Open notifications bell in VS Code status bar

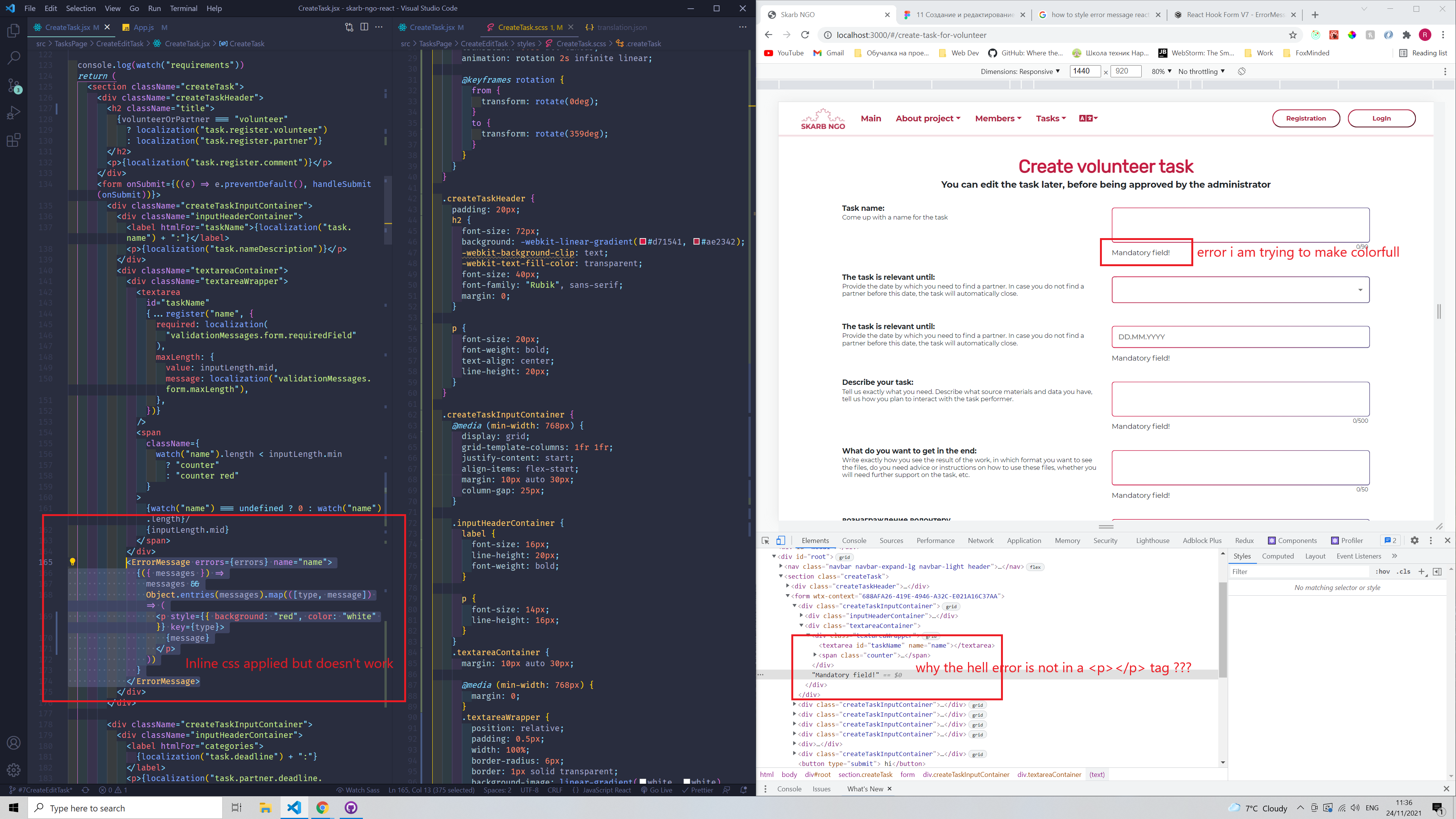(x=744, y=790)
